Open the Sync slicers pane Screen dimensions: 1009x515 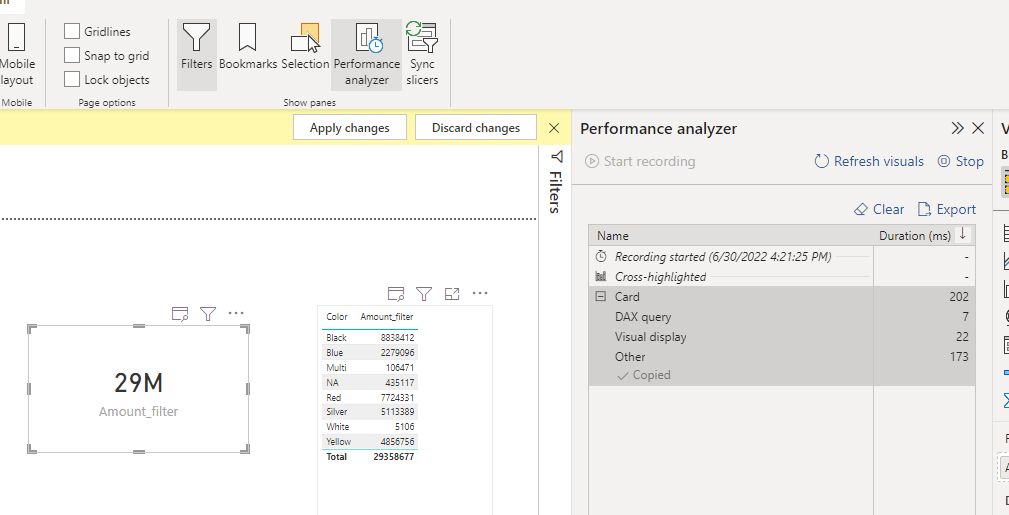coord(422,55)
